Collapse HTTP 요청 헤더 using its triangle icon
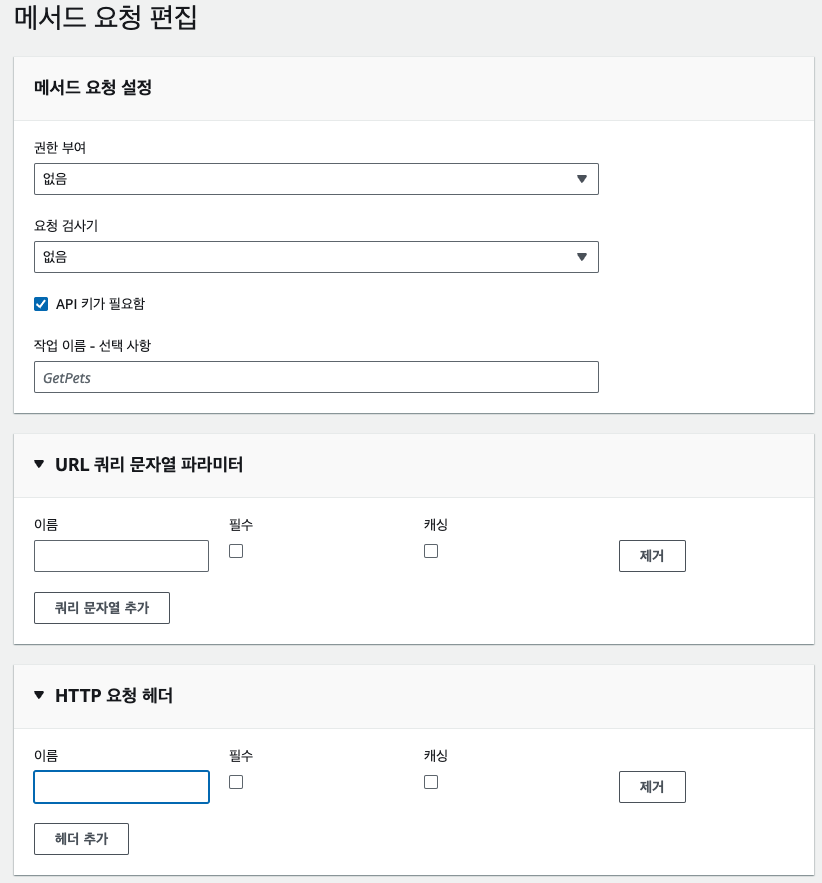Screen dimensions: 822x883 point(40,695)
